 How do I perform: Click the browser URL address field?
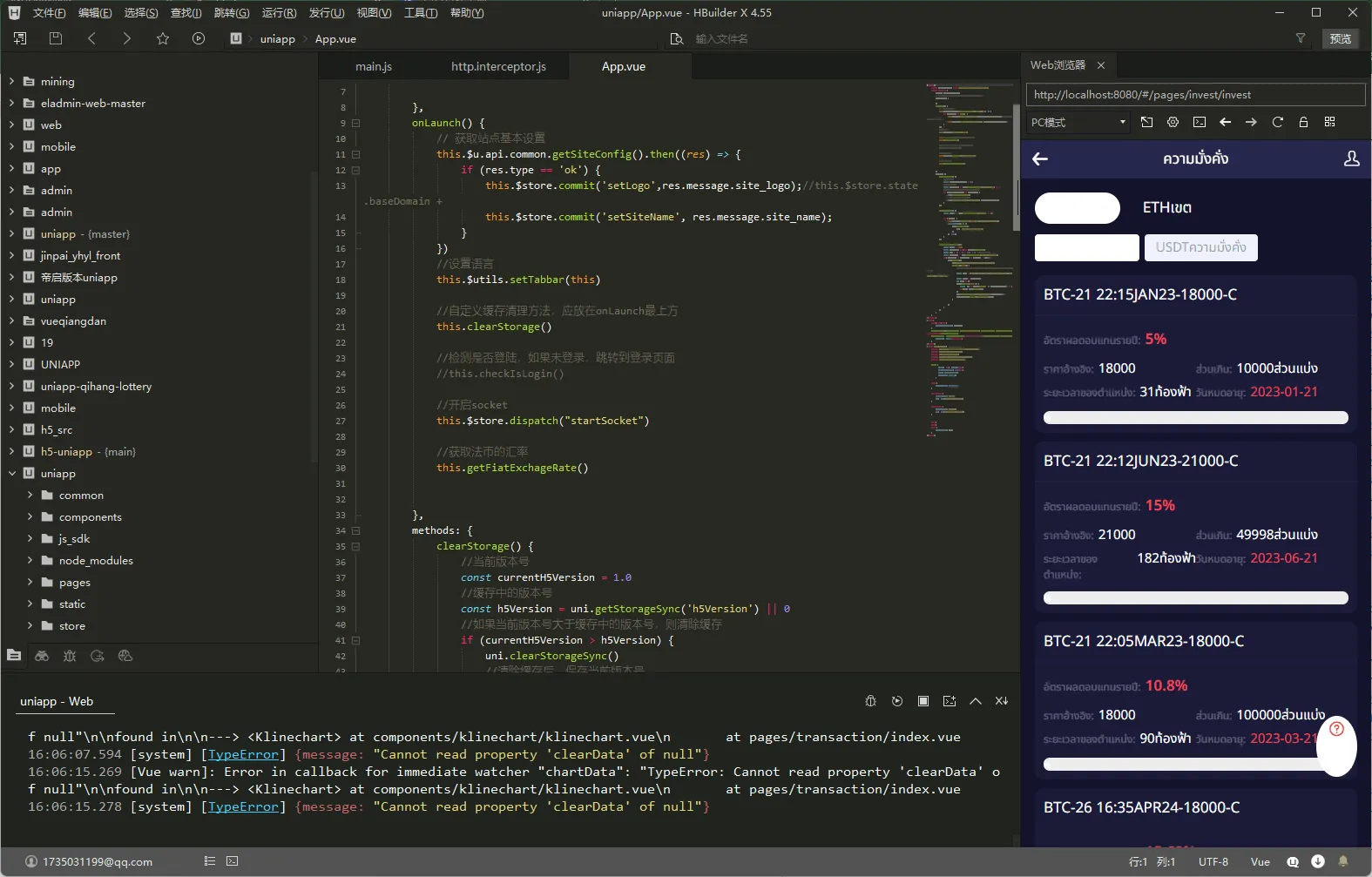(x=1195, y=95)
